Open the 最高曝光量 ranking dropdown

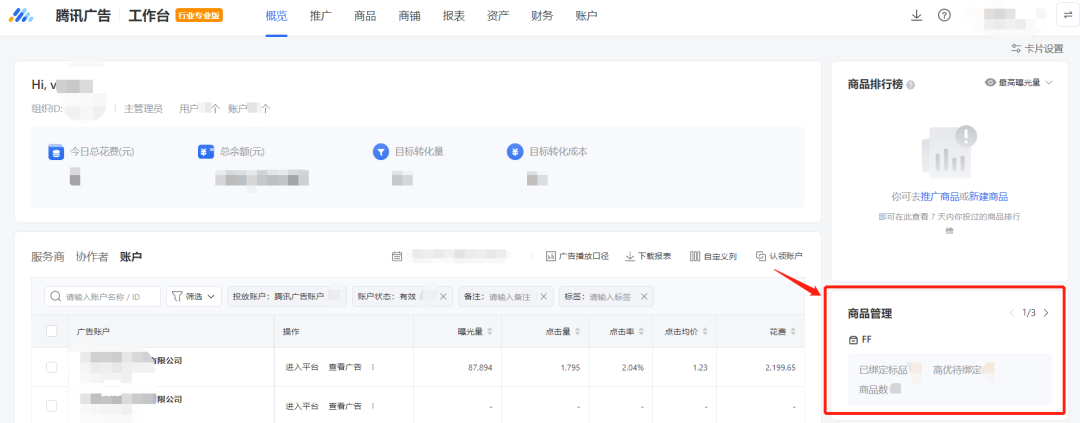(1019, 83)
